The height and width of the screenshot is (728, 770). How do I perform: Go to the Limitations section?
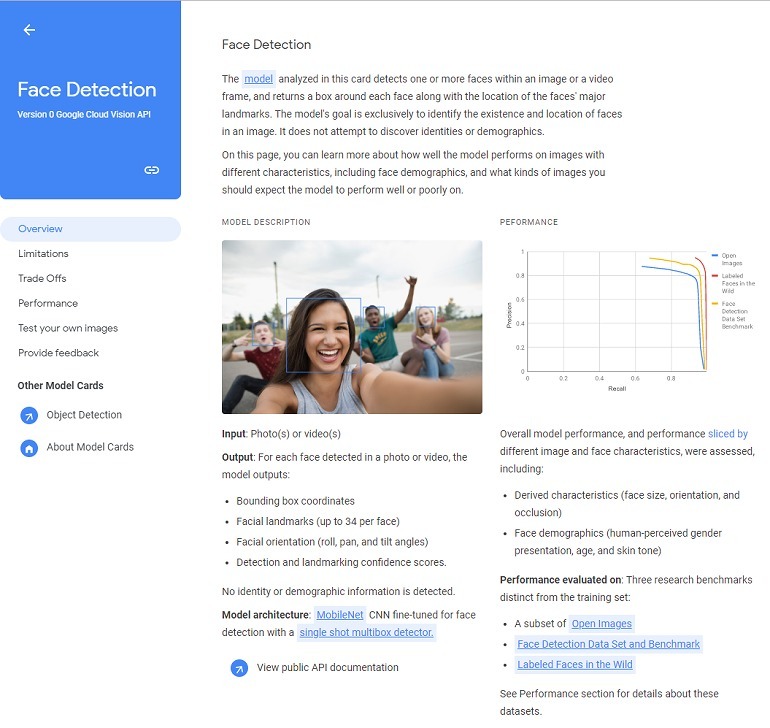[x=43, y=254]
